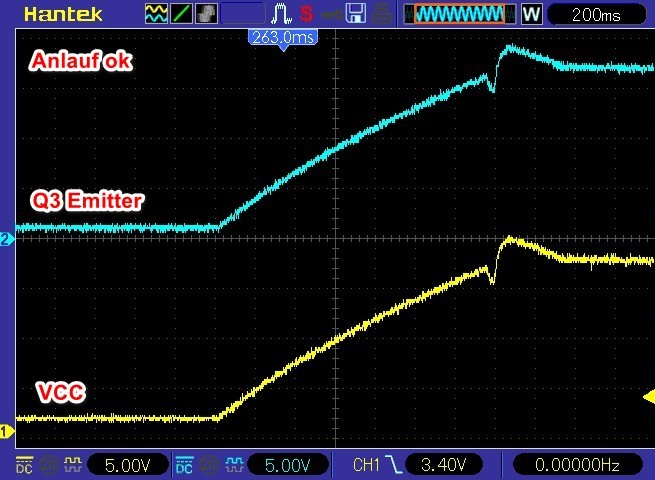Click the yellow trigger level arrow marker
This screenshot has width=655, height=480.
[x=647, y=398]
